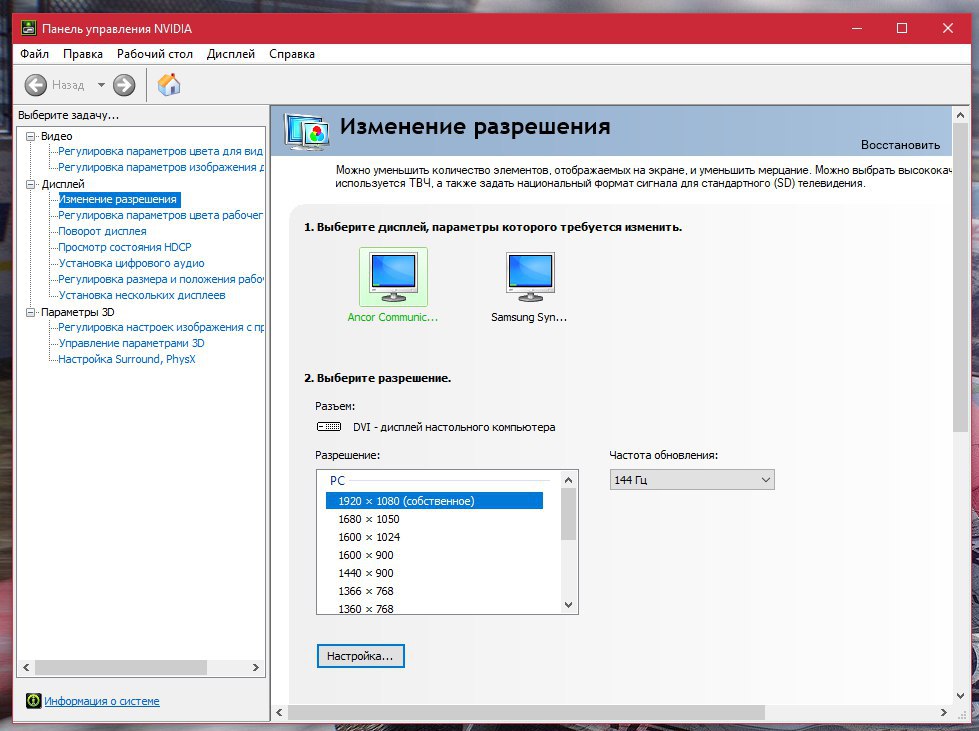
Task: Open the Правка menu
Action: pyautogui.click(x=83, y=54)
